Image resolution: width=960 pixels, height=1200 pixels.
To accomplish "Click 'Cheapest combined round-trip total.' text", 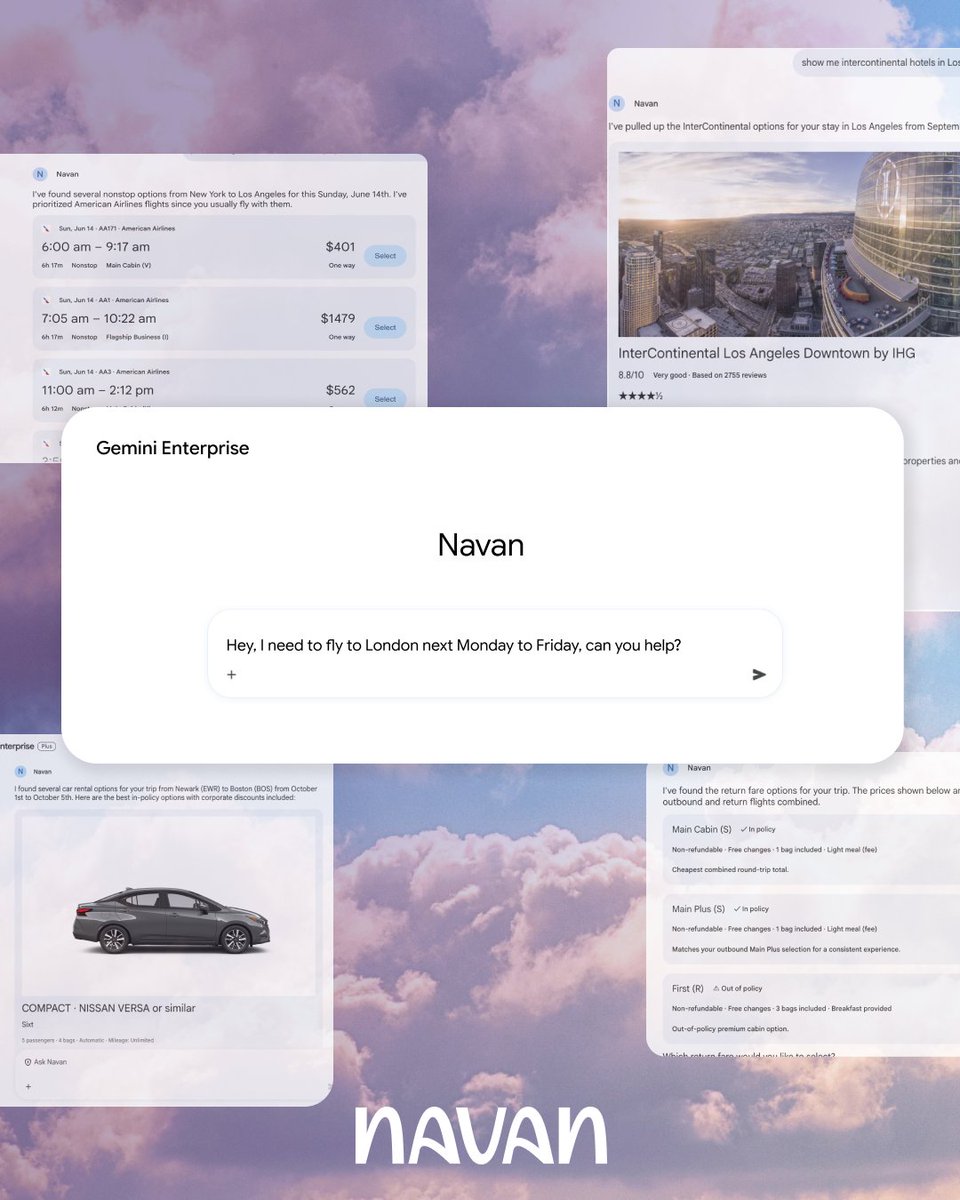I will point(730,869).
